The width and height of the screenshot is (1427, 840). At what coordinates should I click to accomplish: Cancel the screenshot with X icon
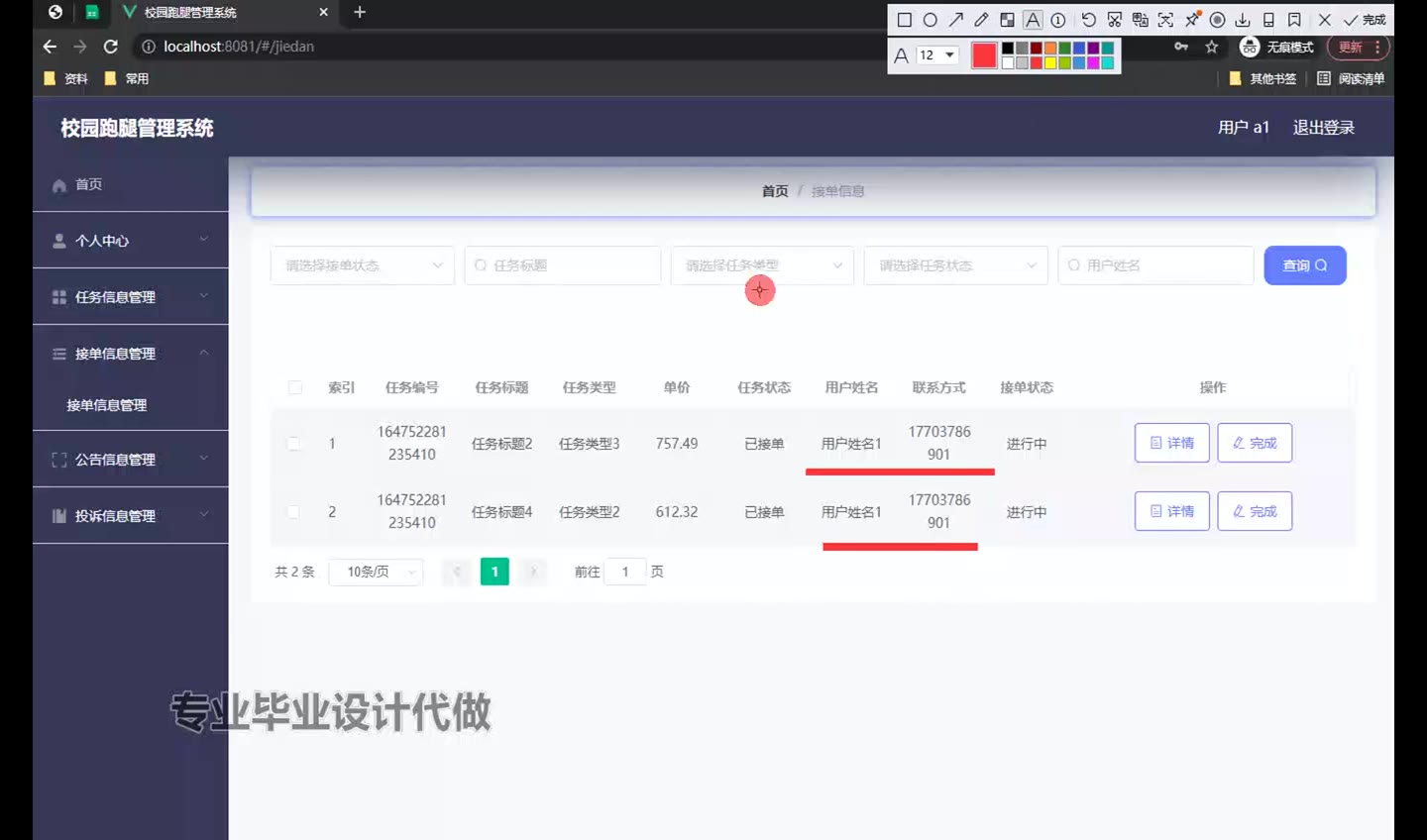1324,20
